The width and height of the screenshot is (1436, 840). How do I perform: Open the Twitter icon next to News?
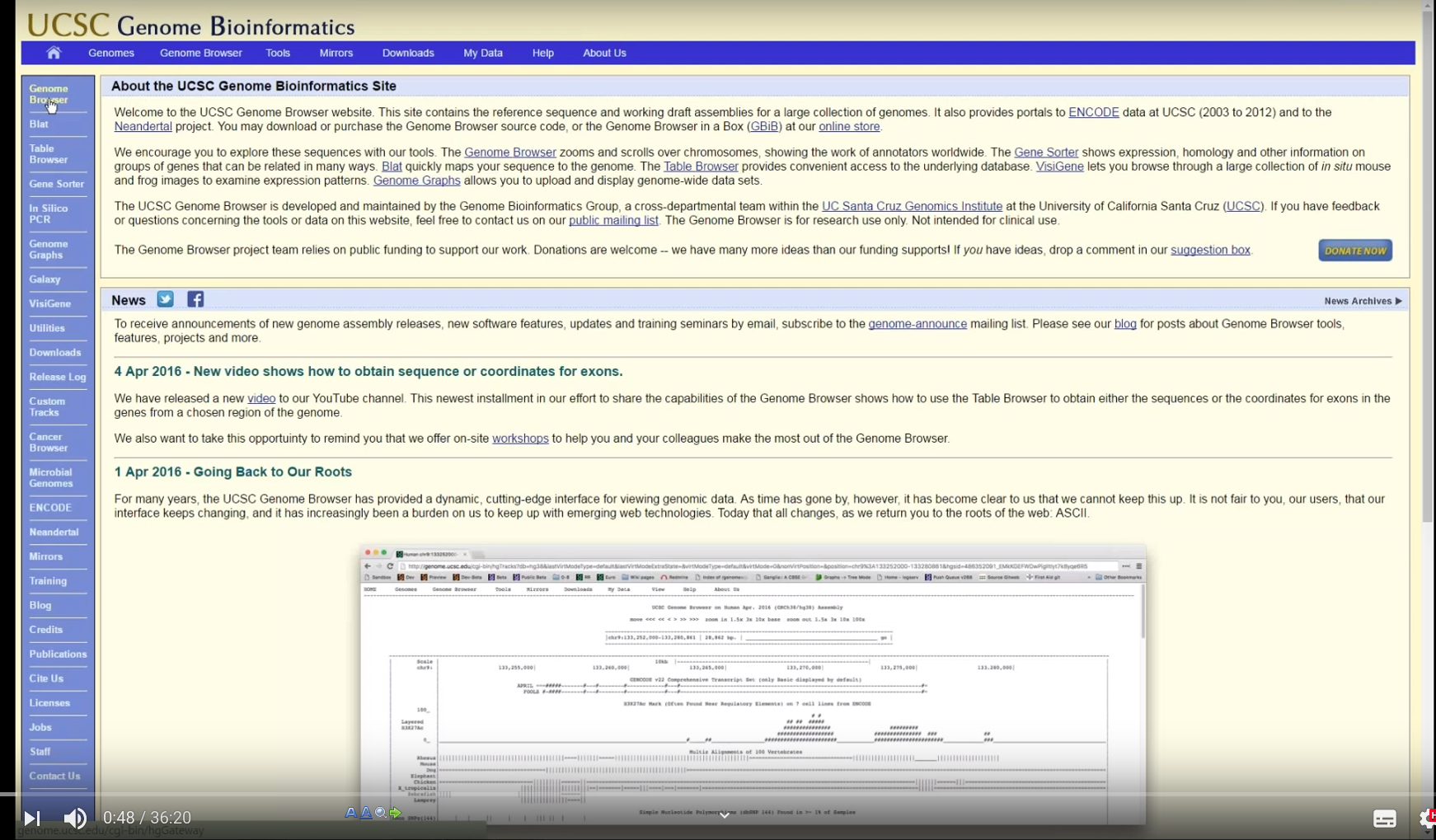[166, 299]
